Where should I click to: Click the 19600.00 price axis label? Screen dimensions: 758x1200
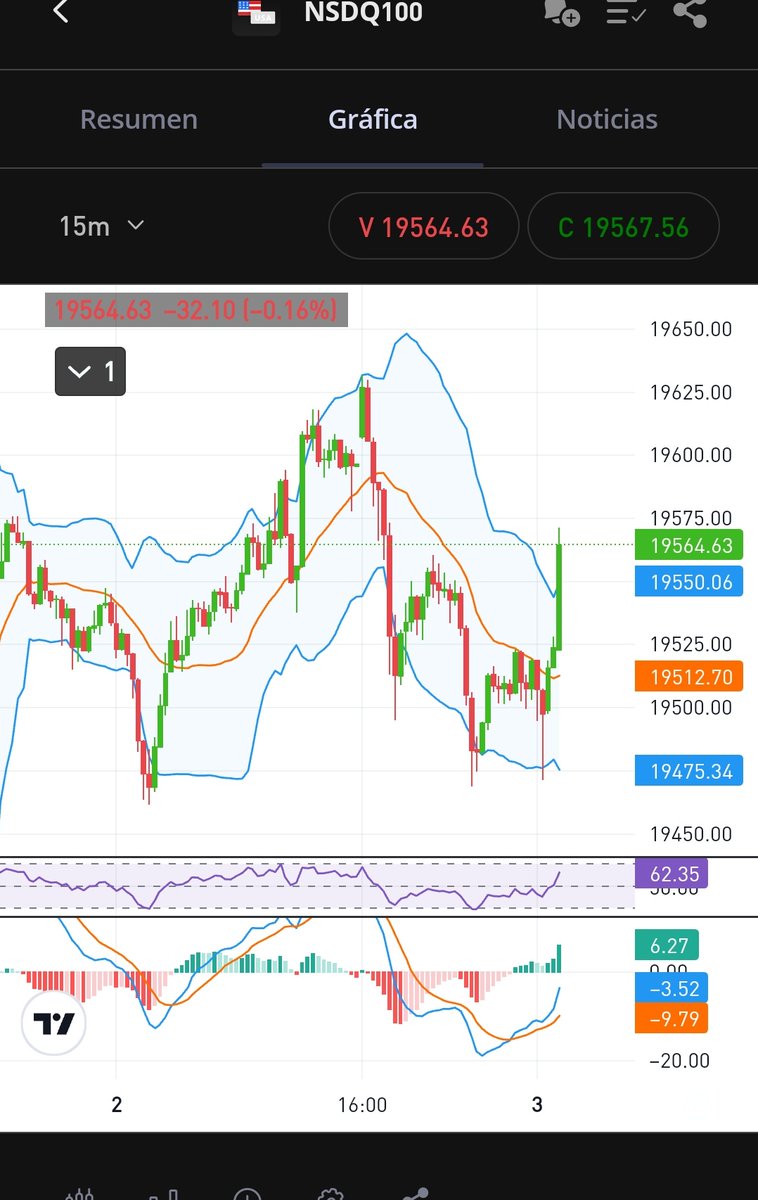tap(690, 455)
